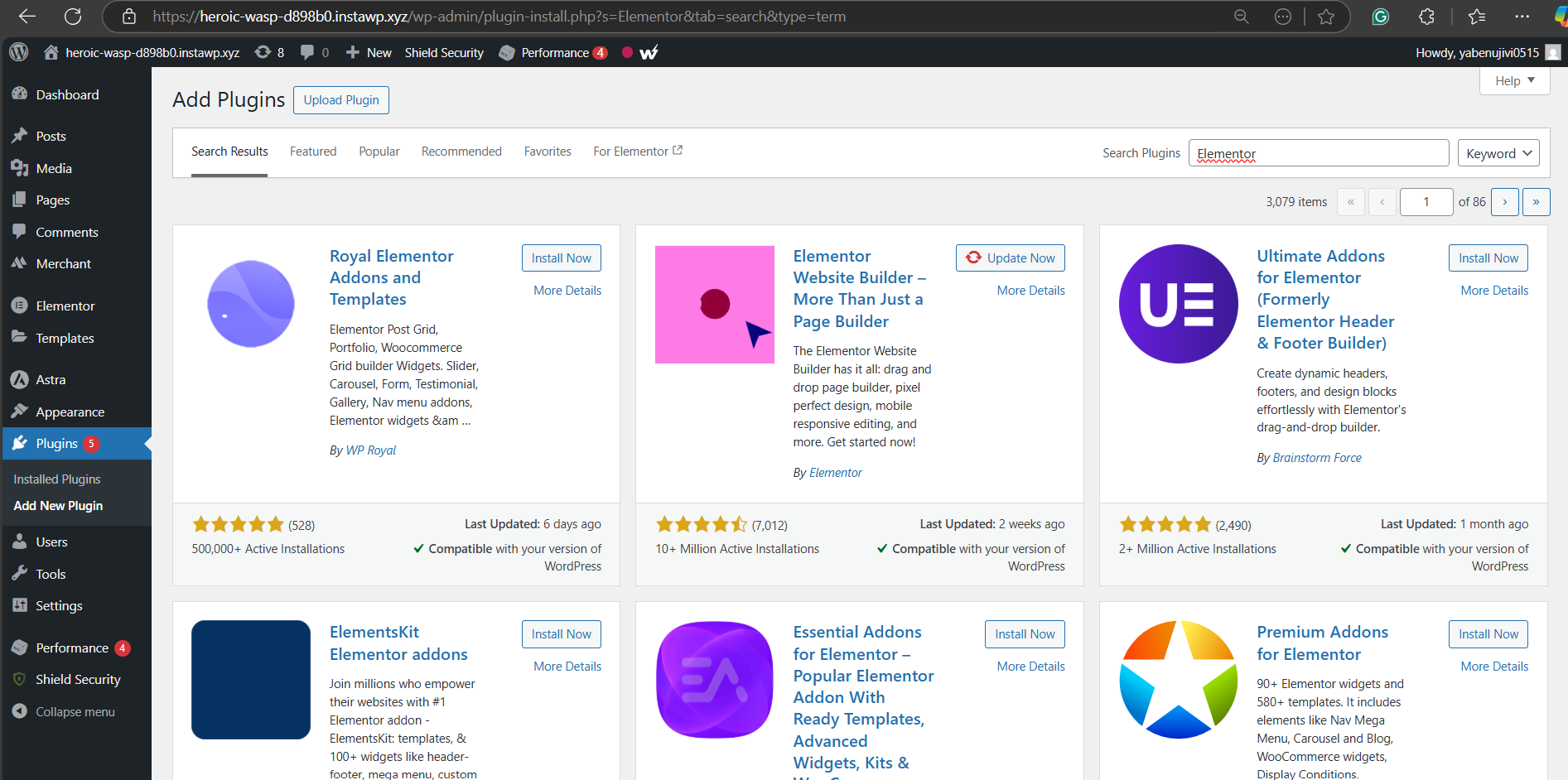Switch to the Favorites tab
The image size is (1568, 780).
click(x=548, y=152)
